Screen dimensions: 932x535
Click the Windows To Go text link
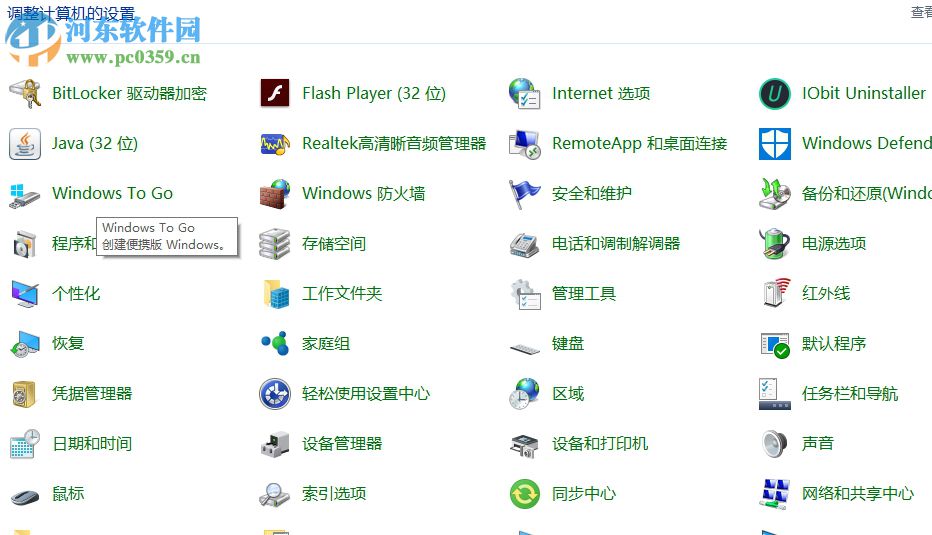(x=112, y=194)
